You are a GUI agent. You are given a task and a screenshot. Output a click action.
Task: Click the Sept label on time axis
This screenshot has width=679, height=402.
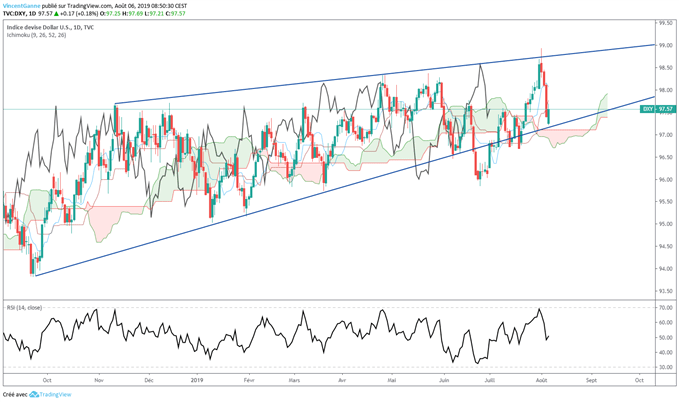tap(592, 380)
